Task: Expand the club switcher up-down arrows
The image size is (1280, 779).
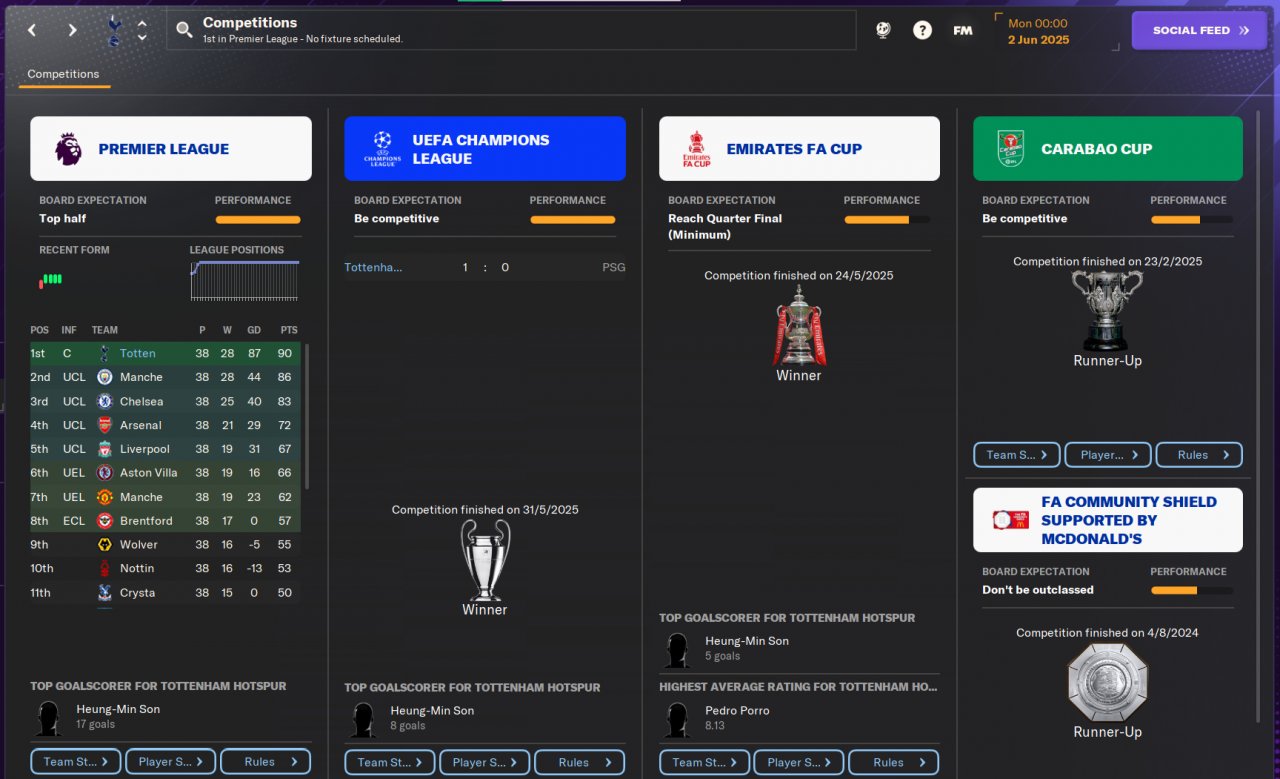Action: click(142, 30)
